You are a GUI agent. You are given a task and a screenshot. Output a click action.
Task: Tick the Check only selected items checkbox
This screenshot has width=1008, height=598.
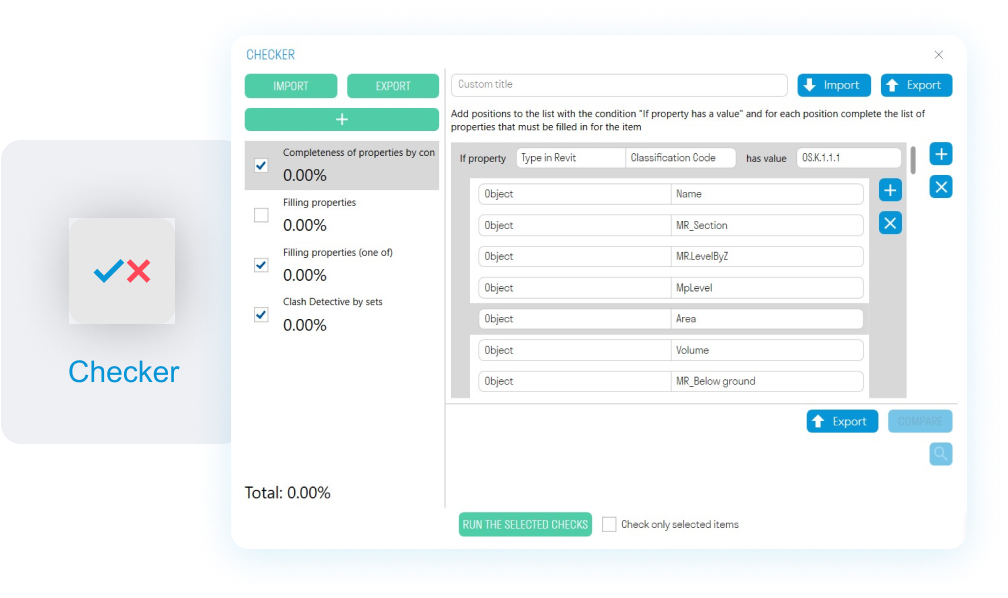pos(609,524)
